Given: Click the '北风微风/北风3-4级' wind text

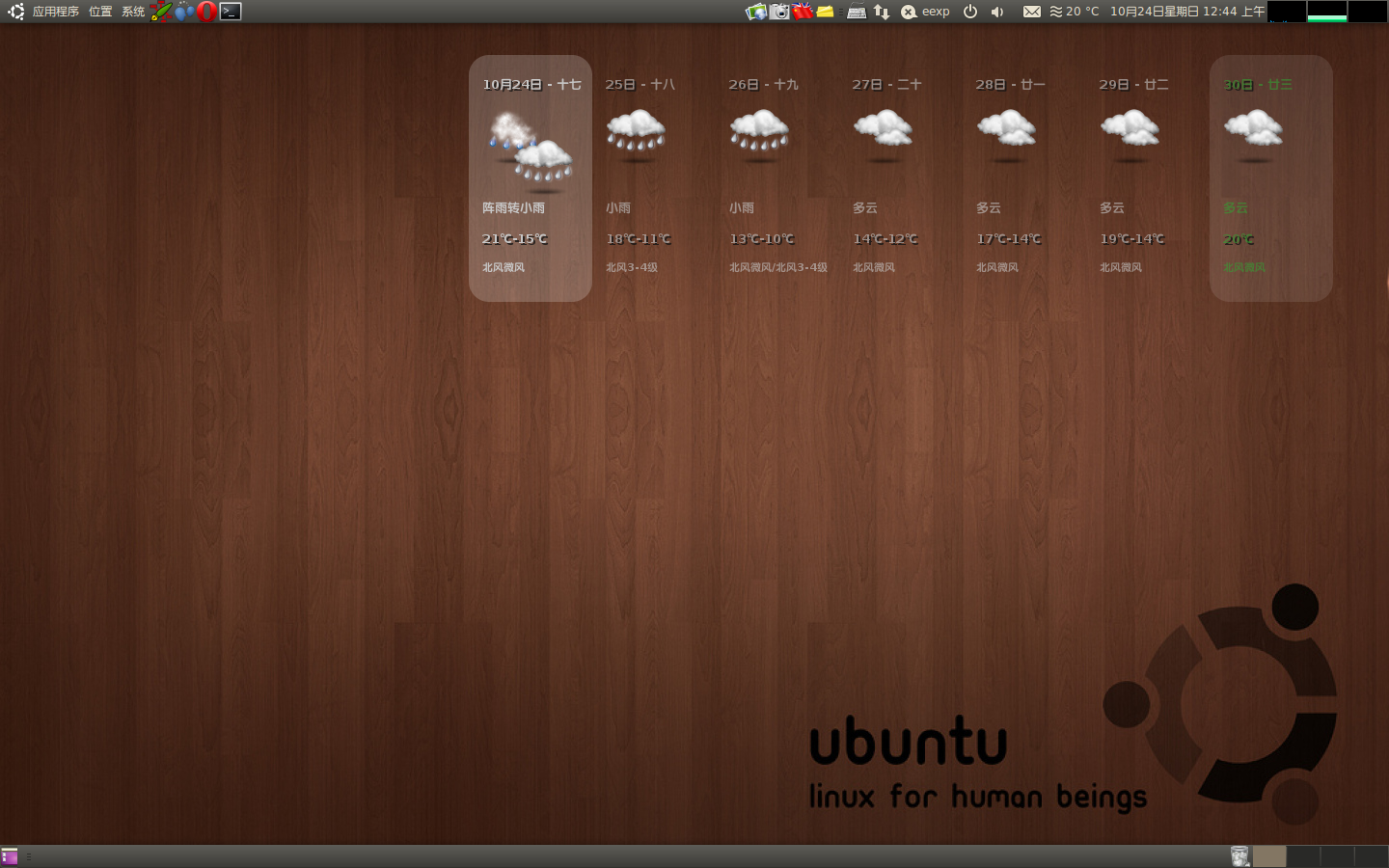Looking at the screenshot, I should click(778, 267).
